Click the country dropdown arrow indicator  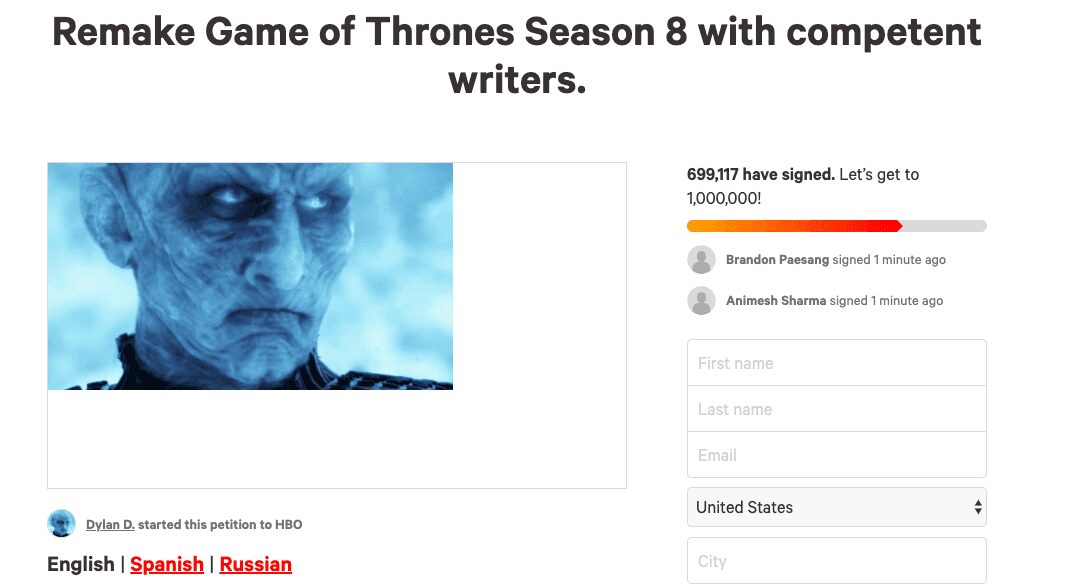tap(977, 507)
